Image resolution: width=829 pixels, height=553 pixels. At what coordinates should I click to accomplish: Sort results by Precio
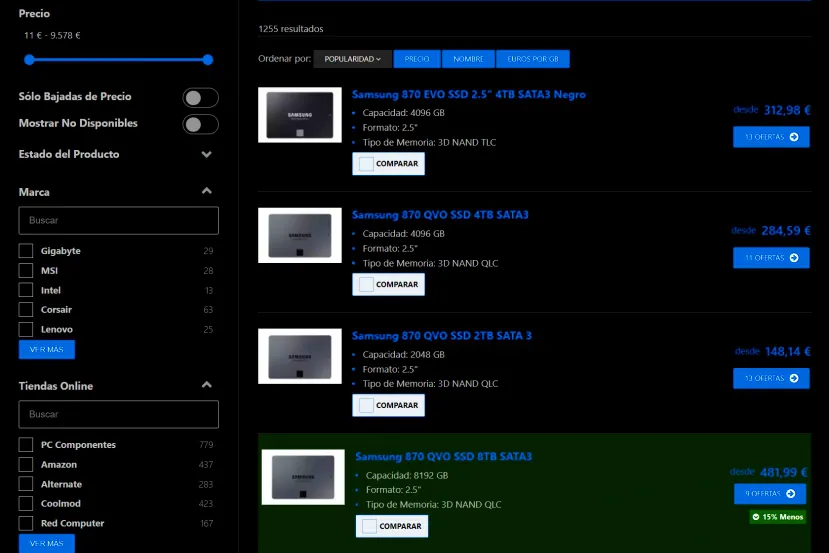(x=416, y=59)
